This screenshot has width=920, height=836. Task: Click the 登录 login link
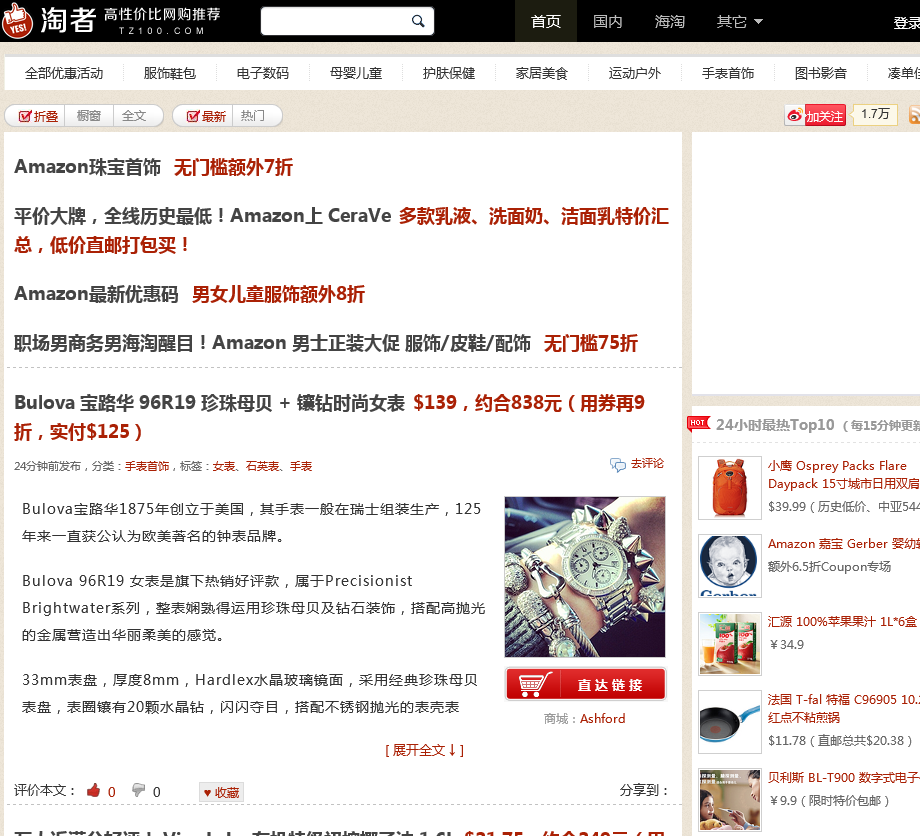(907, 23)
